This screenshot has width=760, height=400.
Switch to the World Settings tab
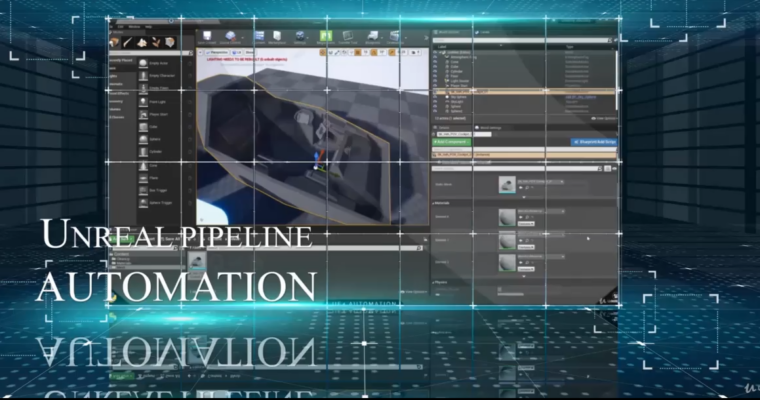[x=490, y=128]
